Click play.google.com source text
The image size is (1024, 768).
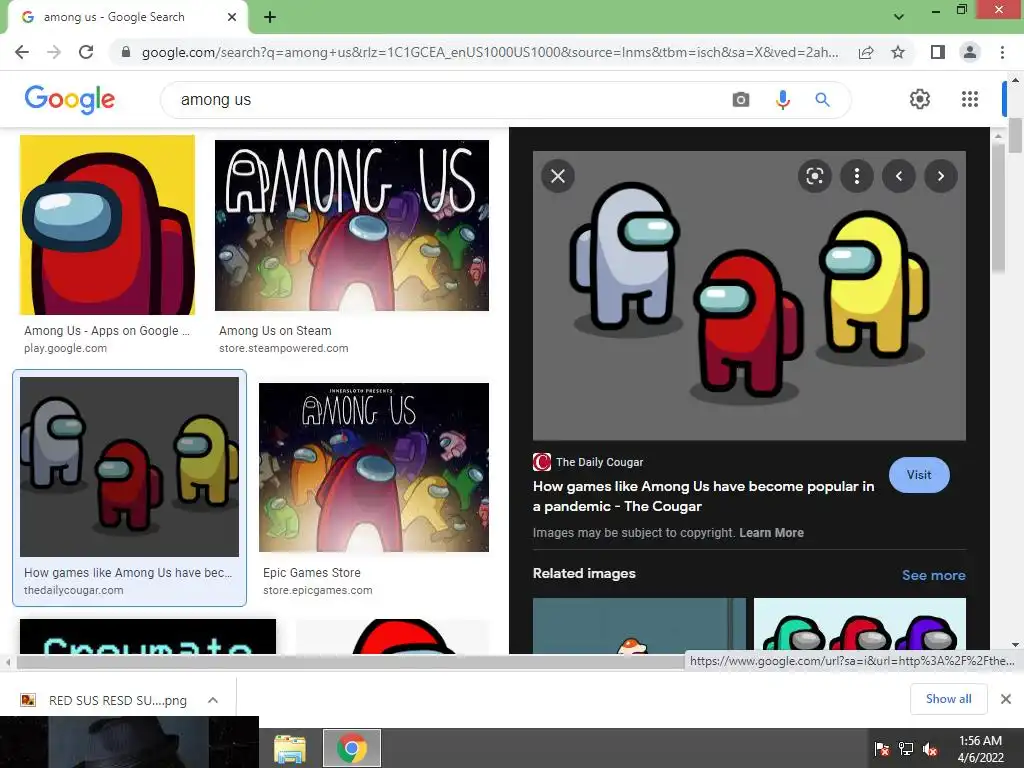click(x=65, y=348)
